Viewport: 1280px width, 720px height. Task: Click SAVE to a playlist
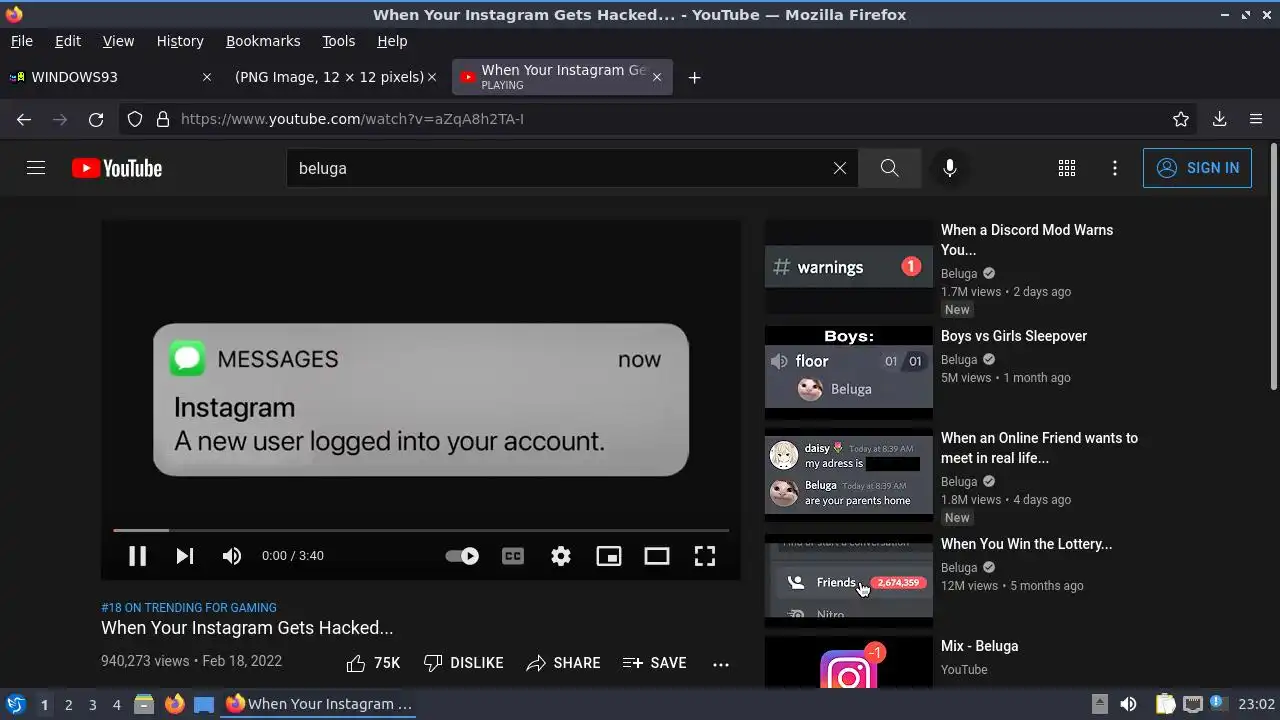click(654, 663)
